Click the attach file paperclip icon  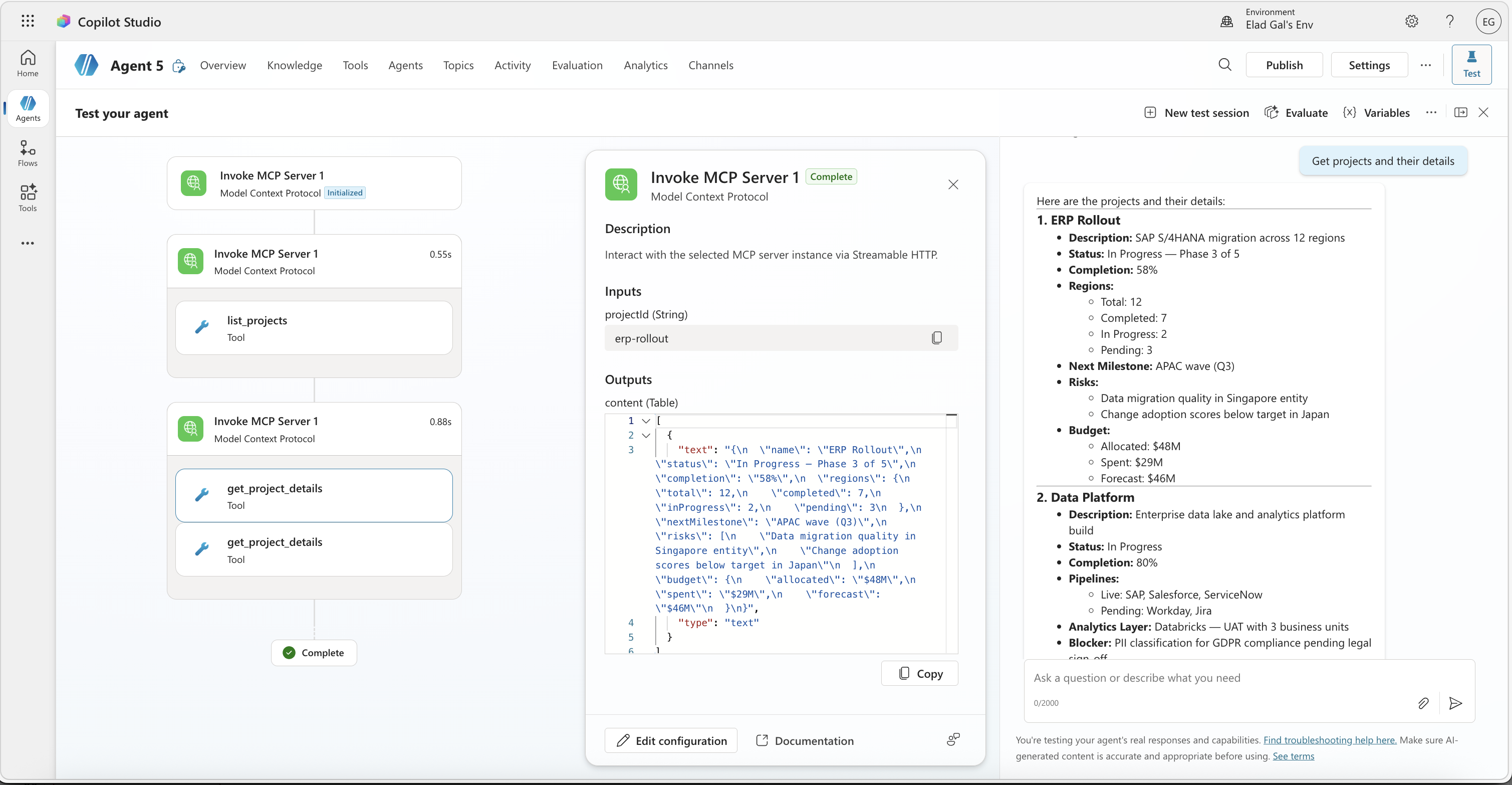point(1423,703)
